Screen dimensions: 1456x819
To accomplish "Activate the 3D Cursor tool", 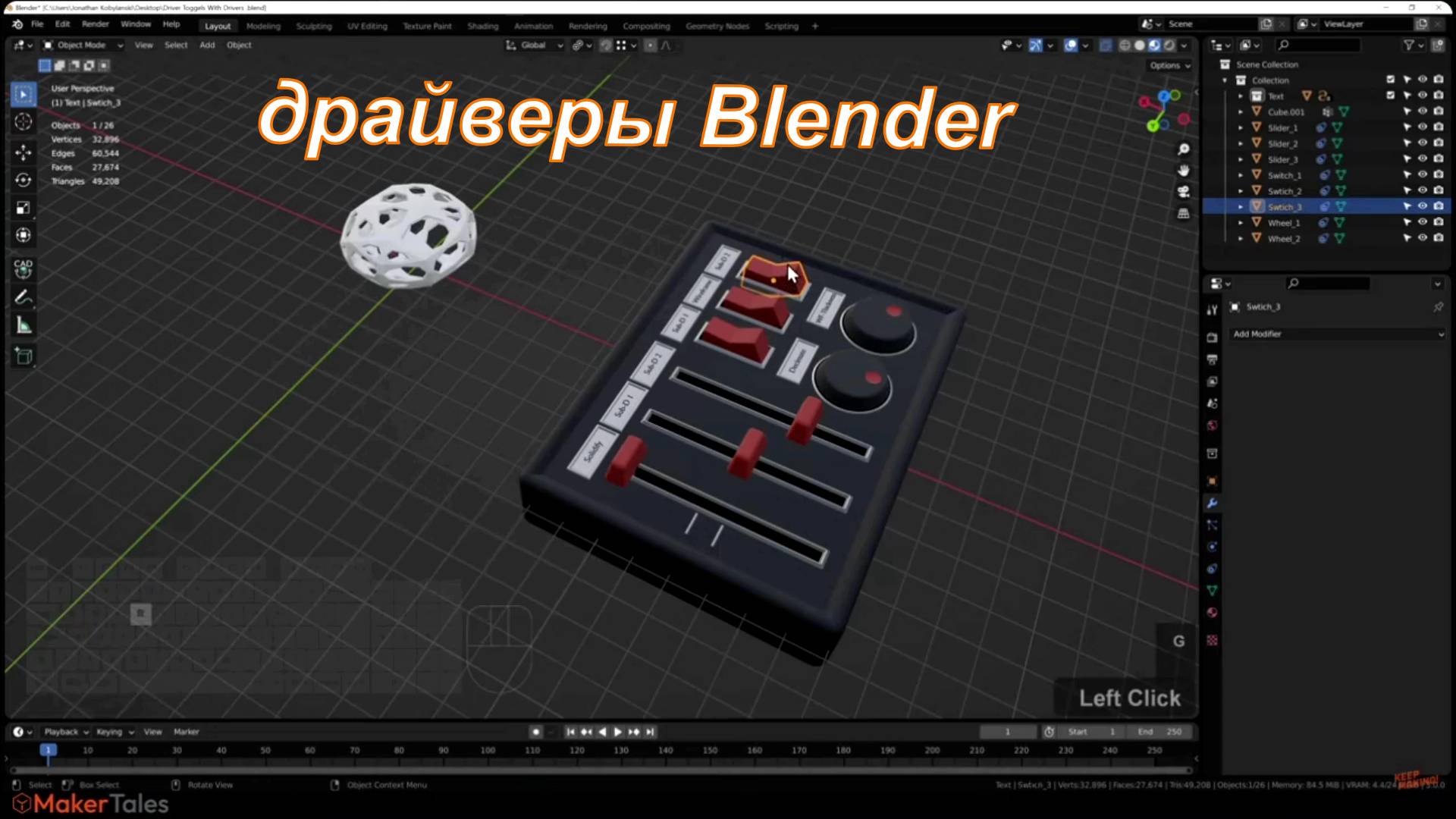I will 24,122.
